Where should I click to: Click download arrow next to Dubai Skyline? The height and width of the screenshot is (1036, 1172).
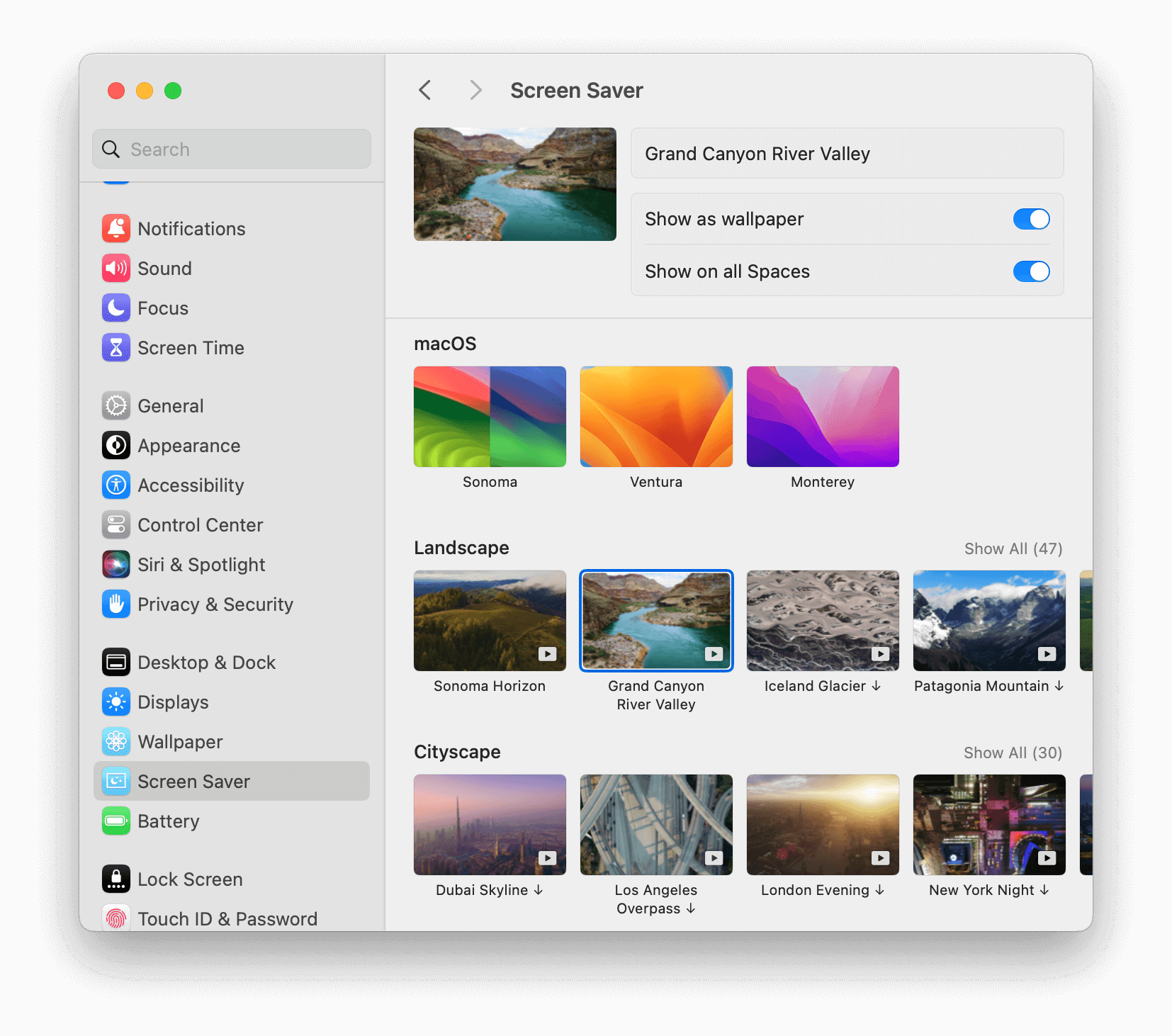click(x=539, y=889)
